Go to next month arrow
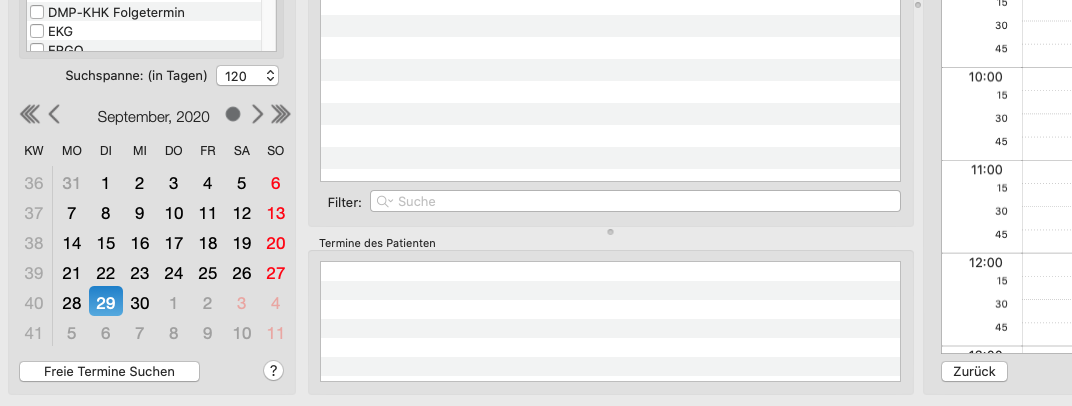Image resolution: width=1072 pixels, height=406 pixels. tap(257, 114)
